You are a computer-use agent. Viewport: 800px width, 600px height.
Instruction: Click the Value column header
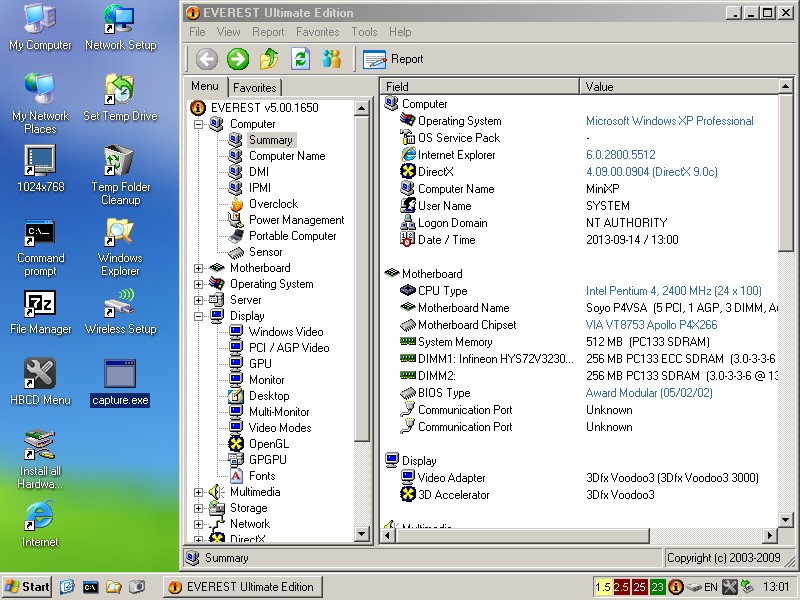tap(679, 86)
